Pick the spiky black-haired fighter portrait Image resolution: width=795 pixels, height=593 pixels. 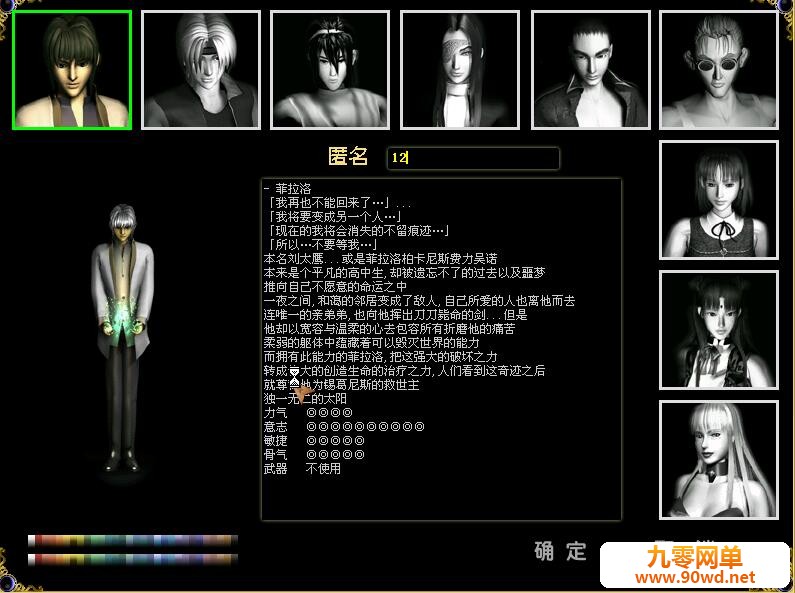click(x=330, y=70)
